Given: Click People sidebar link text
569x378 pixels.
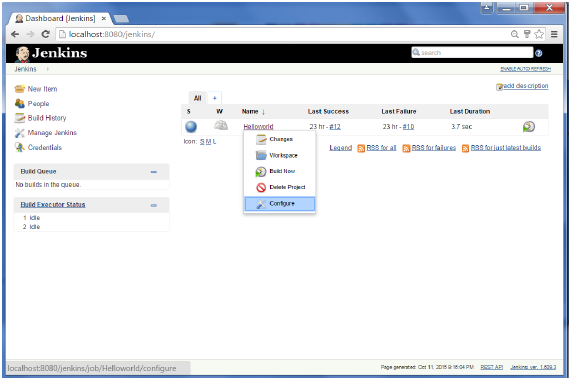Looking at the screenshot, I should click(x=38, y=104).
